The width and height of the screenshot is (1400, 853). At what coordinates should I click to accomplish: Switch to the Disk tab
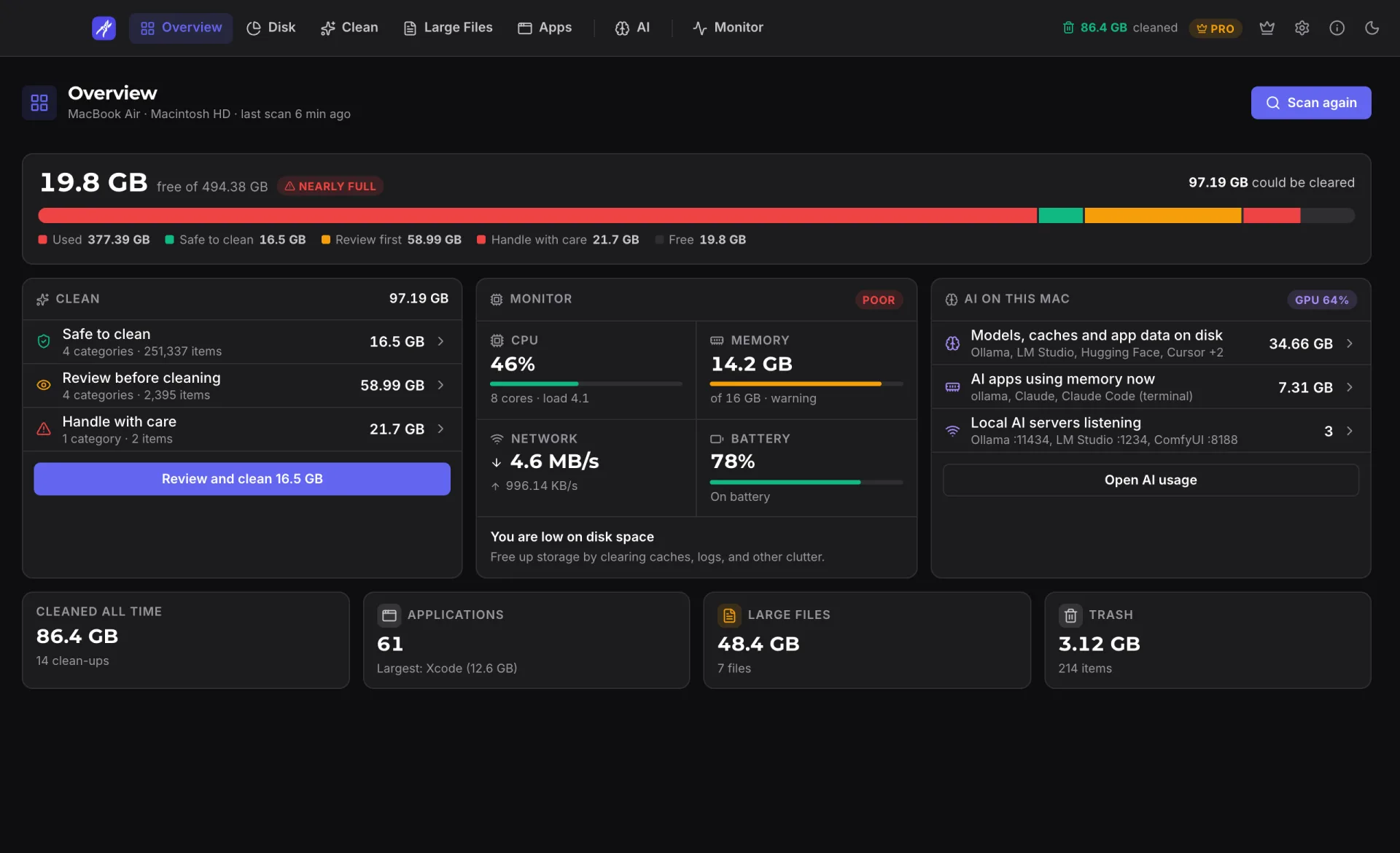(271, 28)
